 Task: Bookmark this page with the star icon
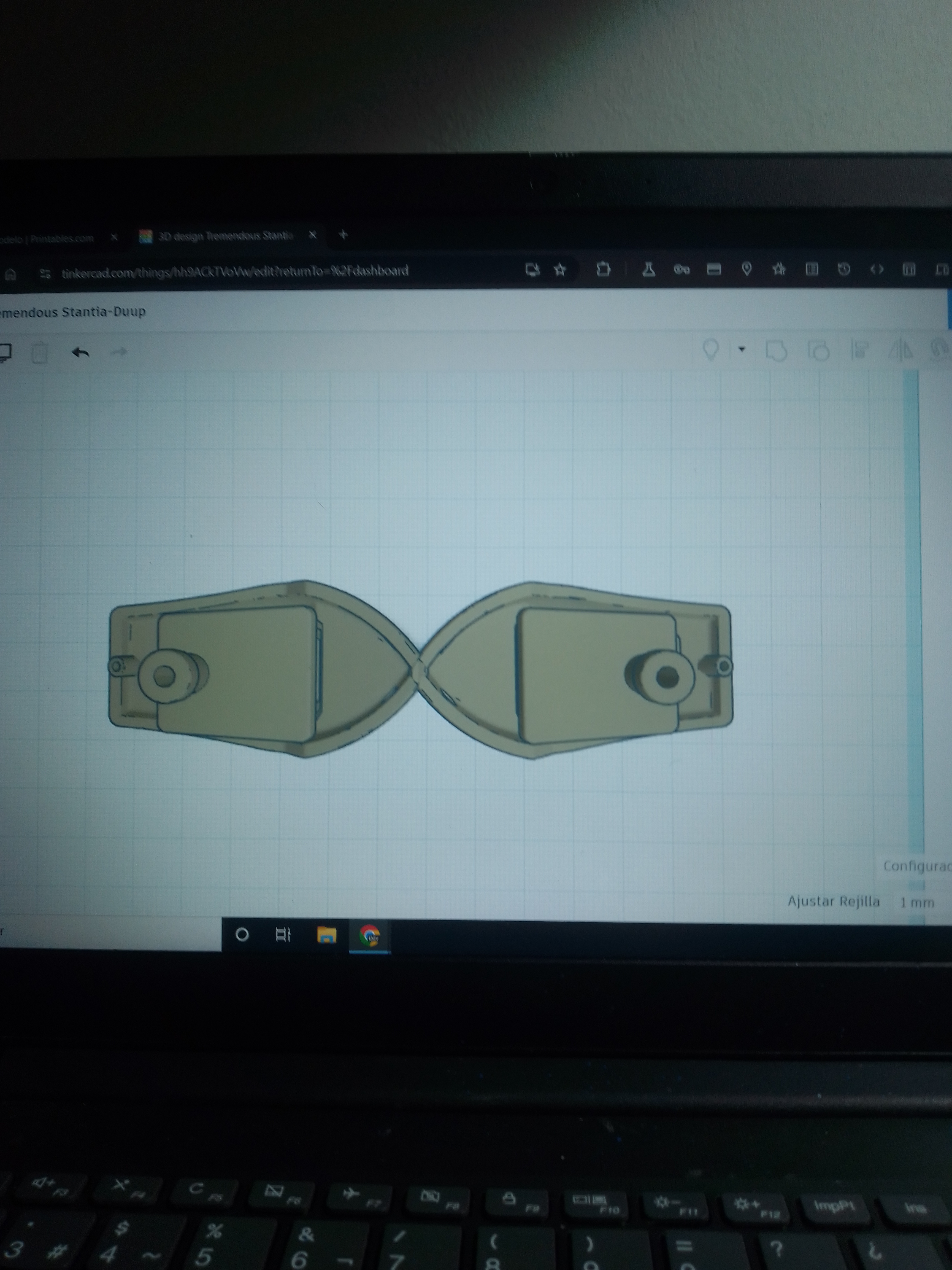click(x=560, y=269)
